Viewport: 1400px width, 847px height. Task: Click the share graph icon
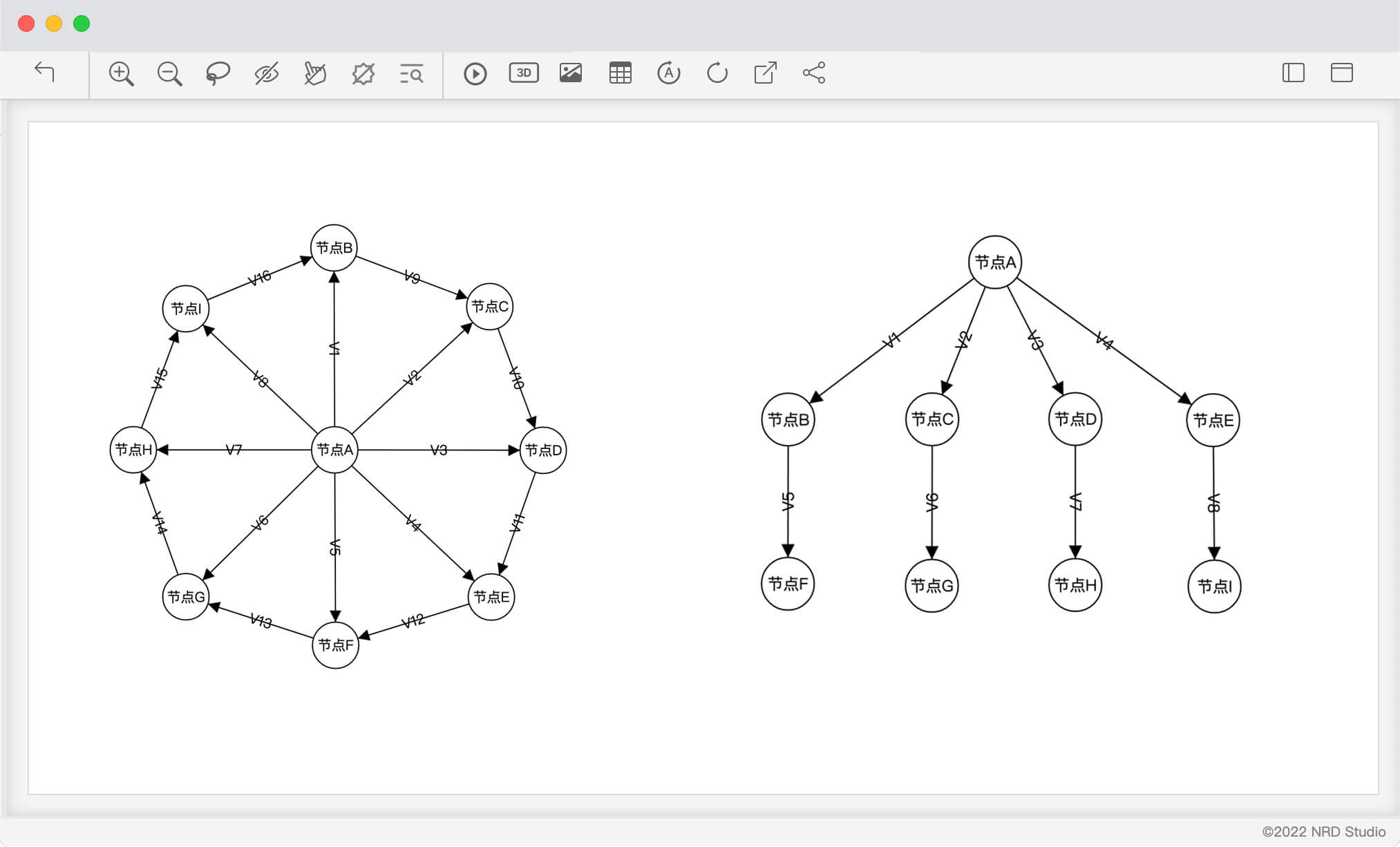[x=814, y=73]
